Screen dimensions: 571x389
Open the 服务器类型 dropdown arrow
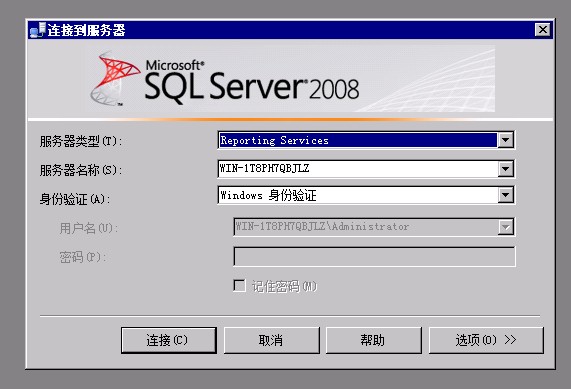click(505, 140)
